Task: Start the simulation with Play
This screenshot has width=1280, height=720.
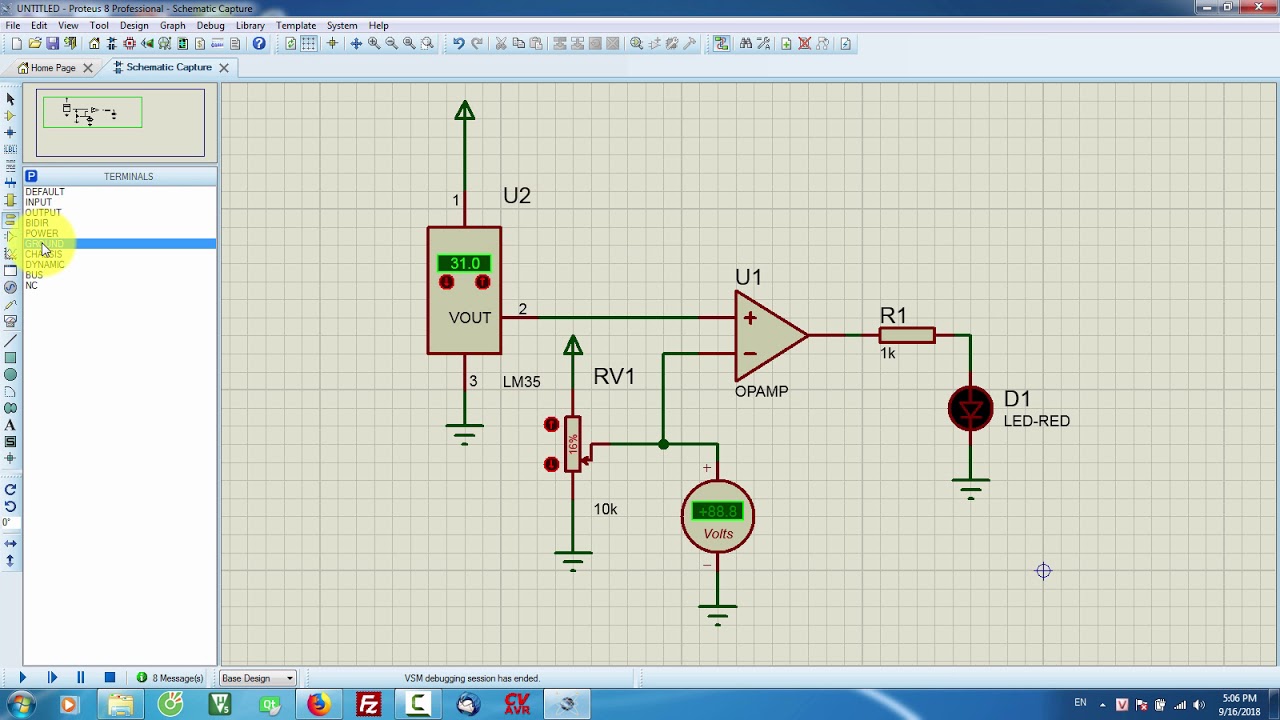Action: pos(22,678)
